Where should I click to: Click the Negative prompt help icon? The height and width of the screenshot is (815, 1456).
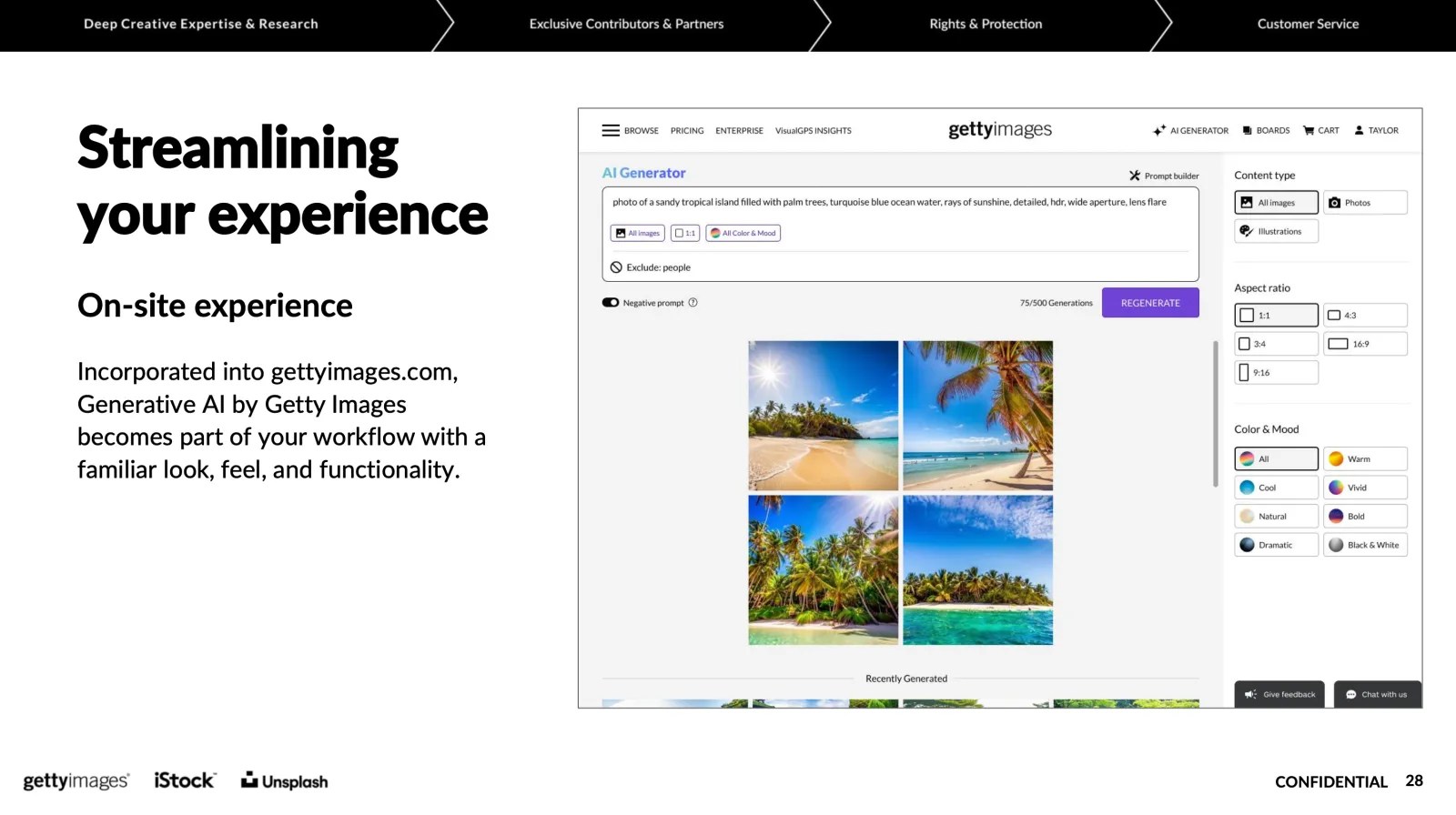pos(693,303)
